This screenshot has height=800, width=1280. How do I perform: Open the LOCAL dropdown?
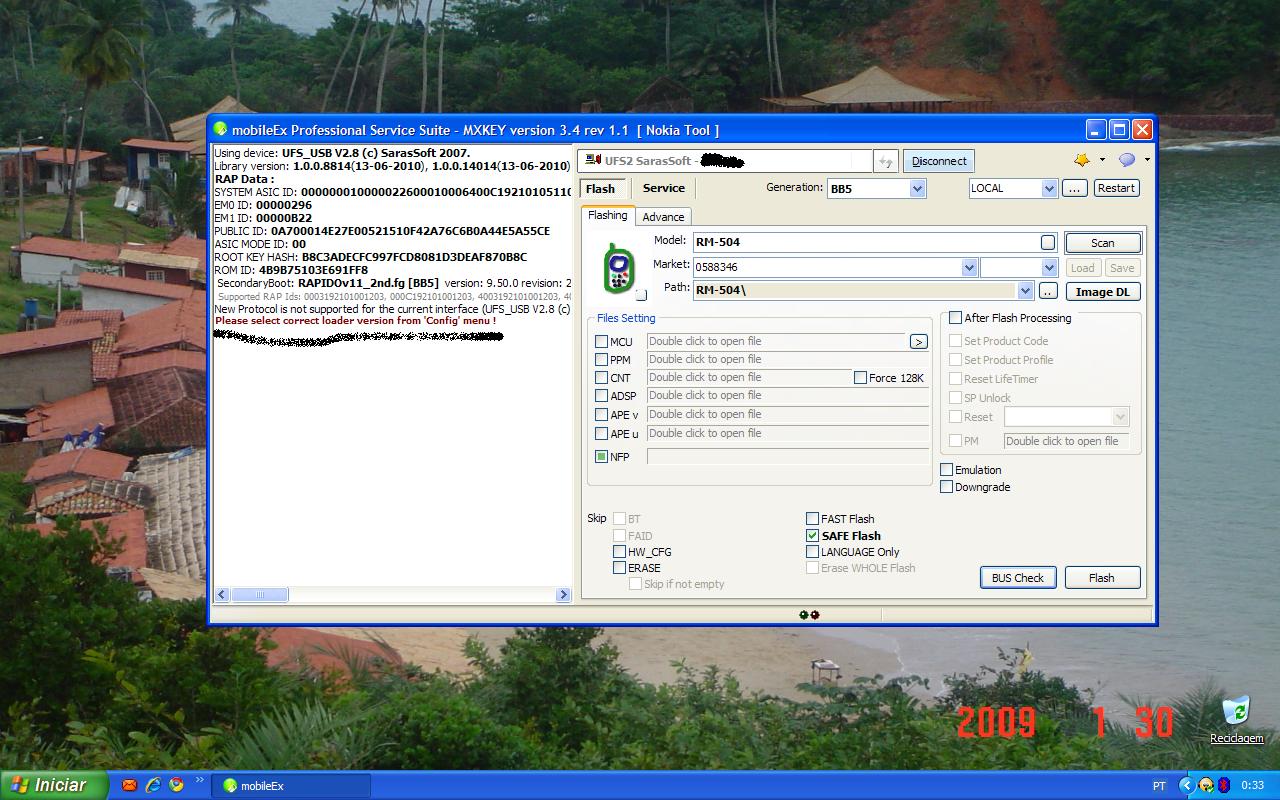click(x=1048, y=188)
